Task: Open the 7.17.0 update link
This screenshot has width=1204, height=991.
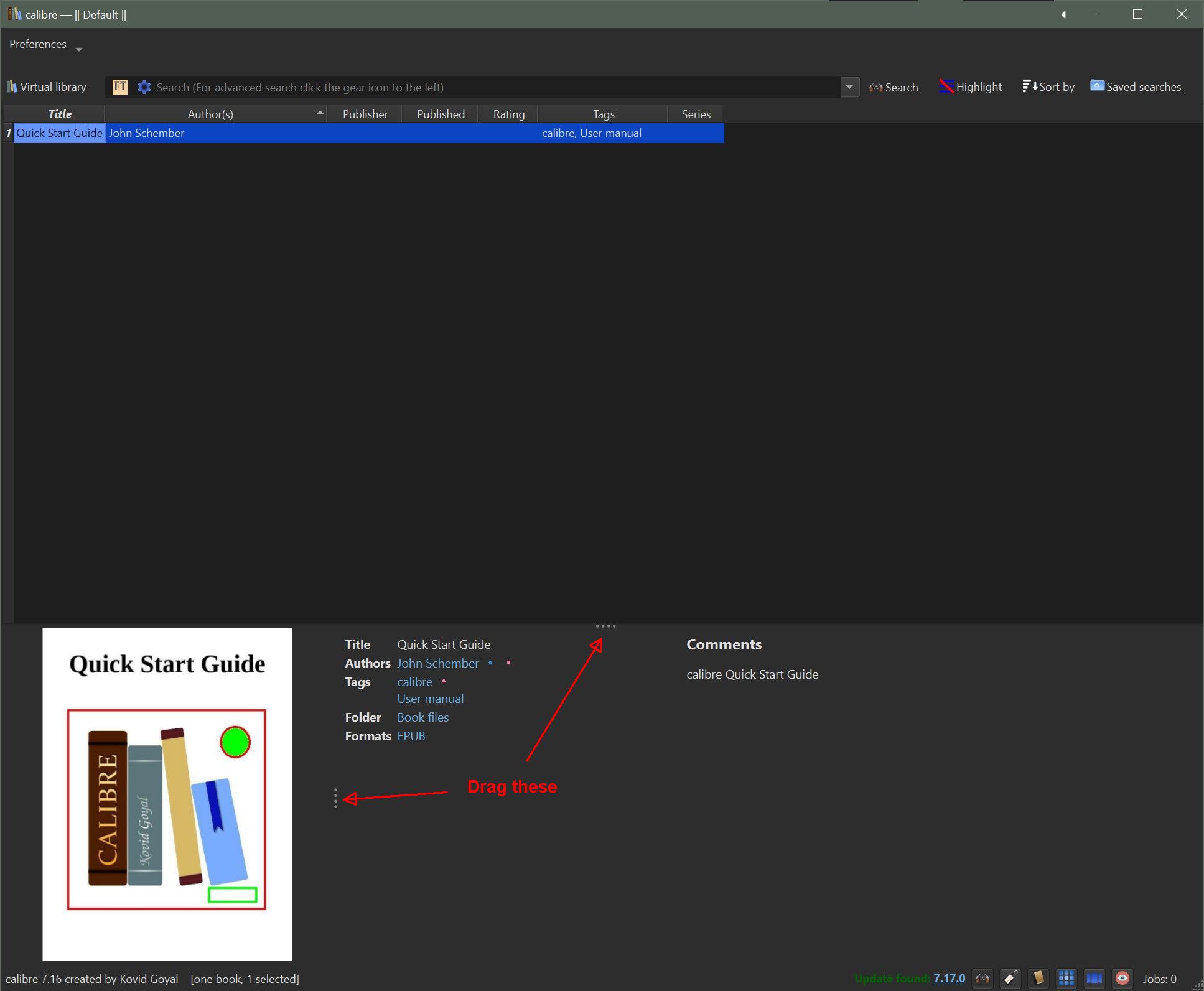Action: [949, 978]
